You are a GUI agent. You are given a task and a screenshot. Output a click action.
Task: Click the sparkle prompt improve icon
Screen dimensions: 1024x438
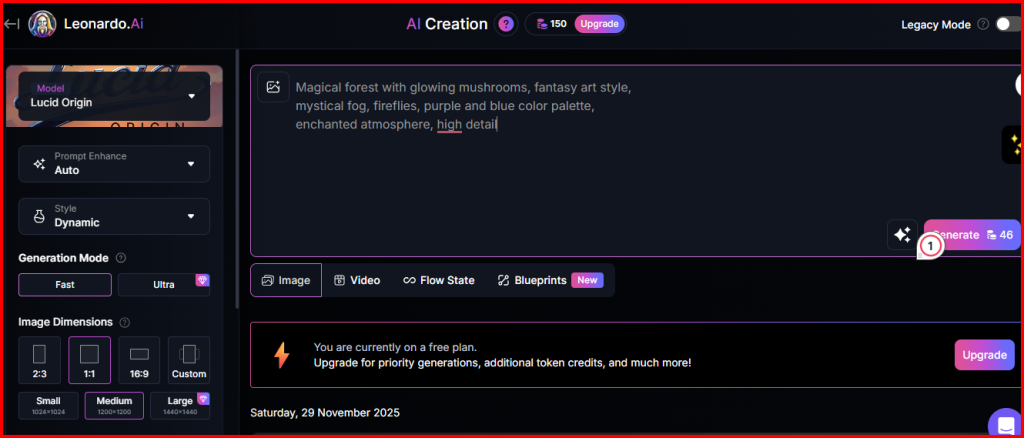click(901, 235)
